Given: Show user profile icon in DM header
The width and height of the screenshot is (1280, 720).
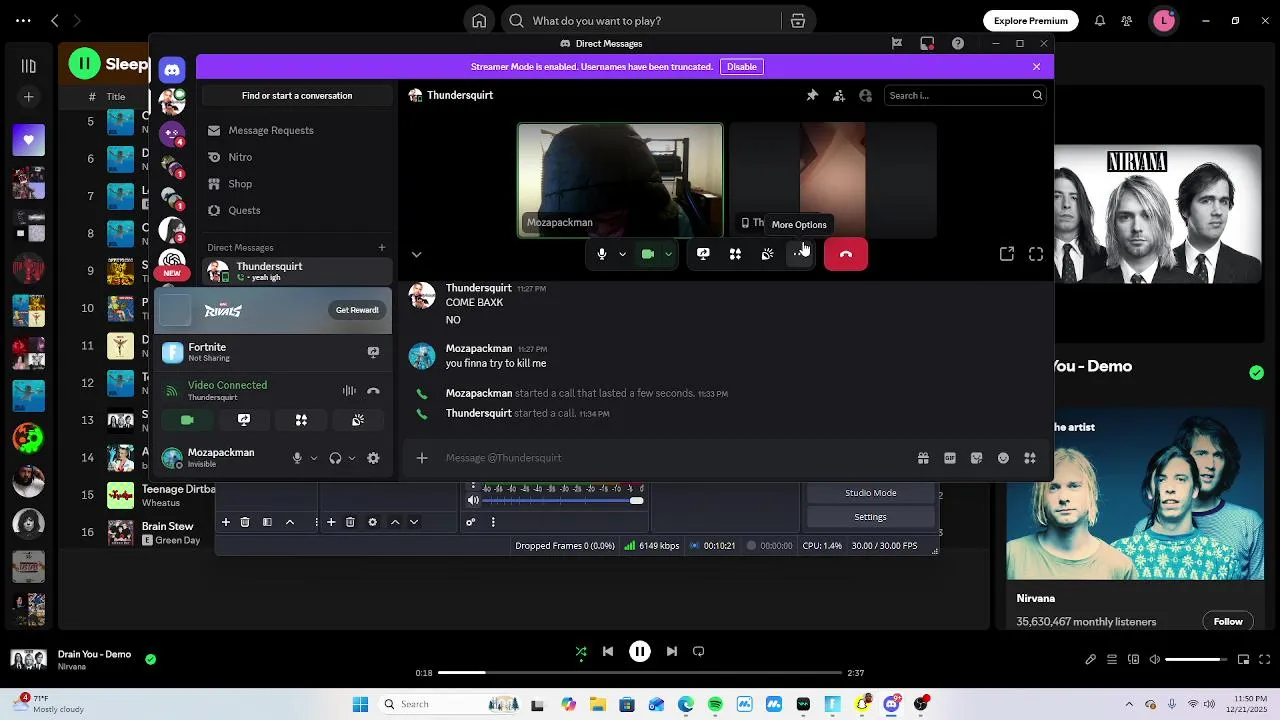Looking at the screenshot, I should tap(866, 95).
